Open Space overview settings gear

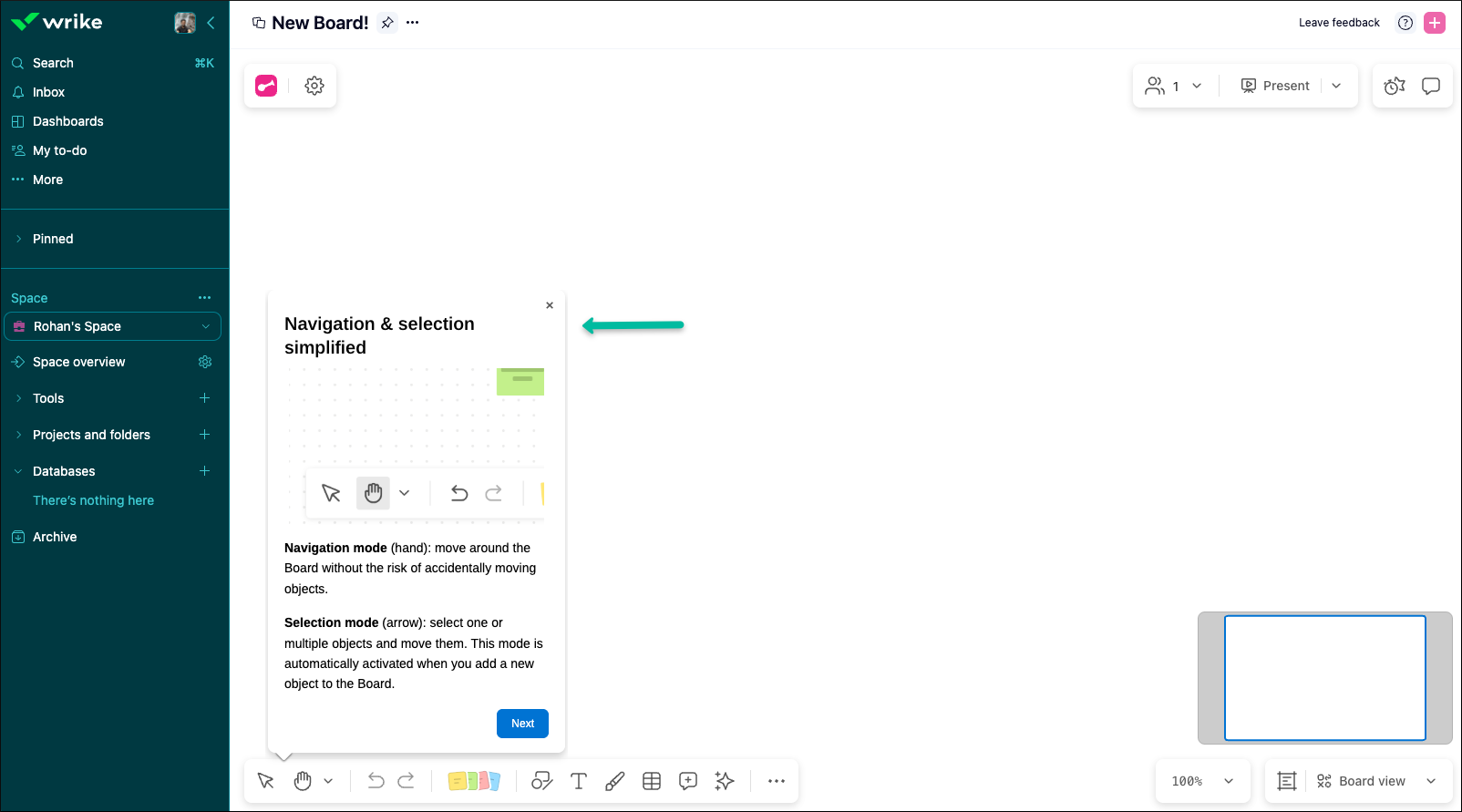205,362
